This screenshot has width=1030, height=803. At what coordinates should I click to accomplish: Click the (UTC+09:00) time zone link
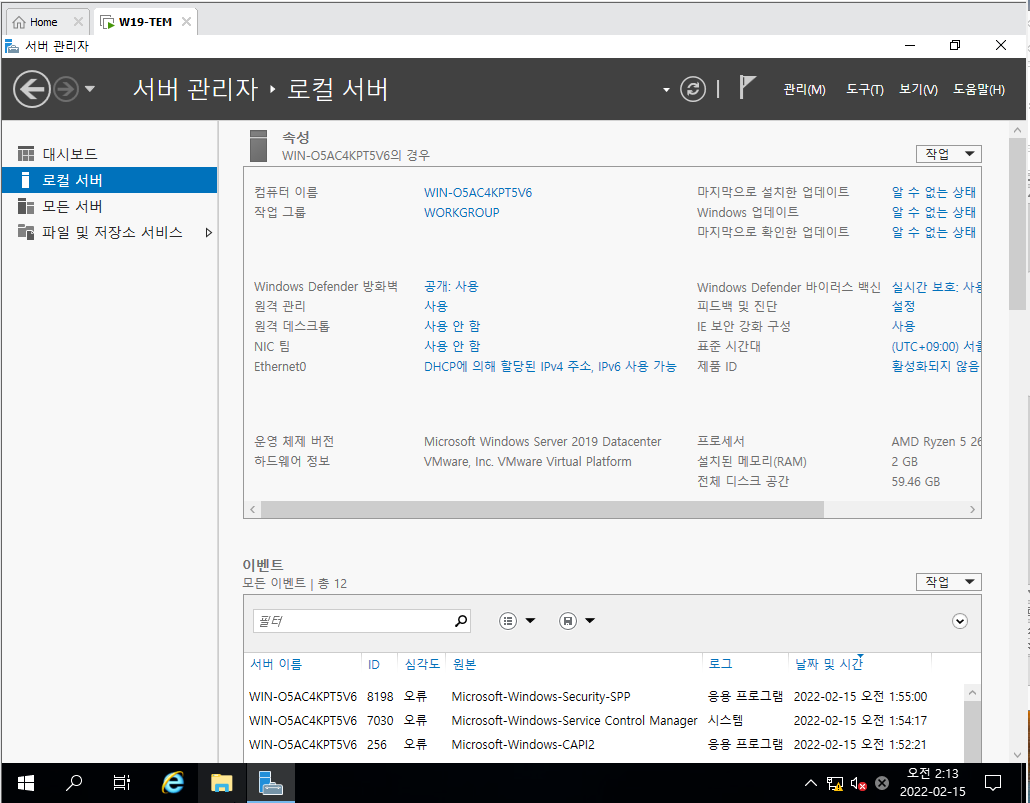point(936,346)
